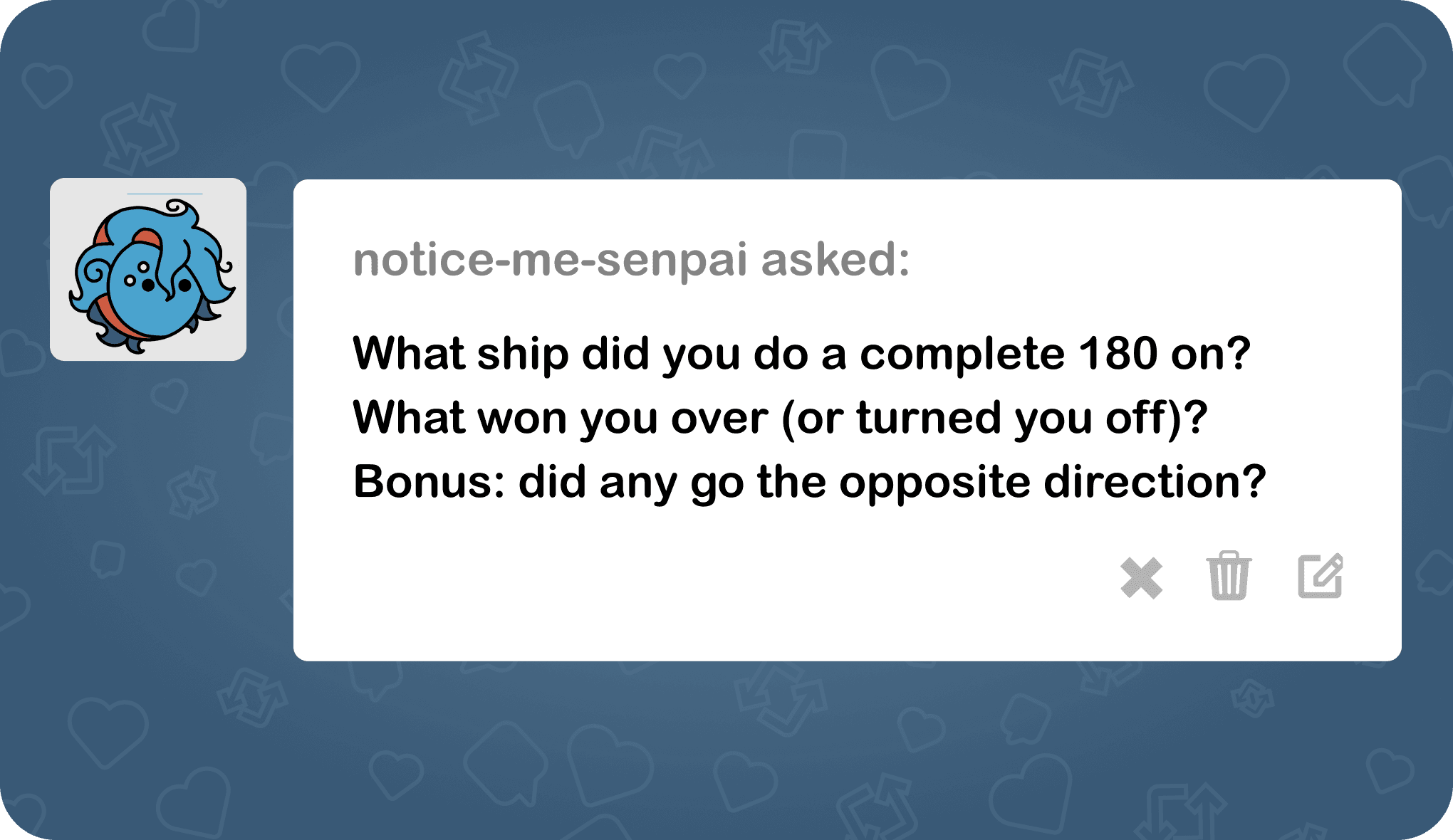Click the 'asked:' header text
1453x840 pixels.
coord(833,262)
